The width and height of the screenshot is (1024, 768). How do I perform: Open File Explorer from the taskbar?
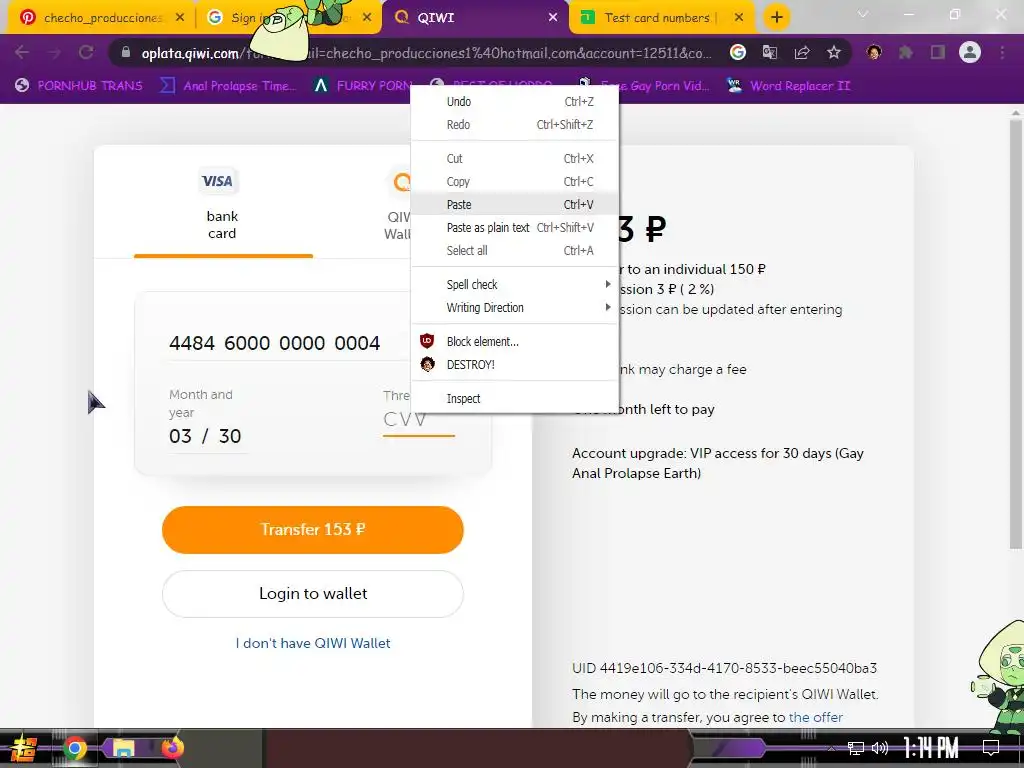123,748
